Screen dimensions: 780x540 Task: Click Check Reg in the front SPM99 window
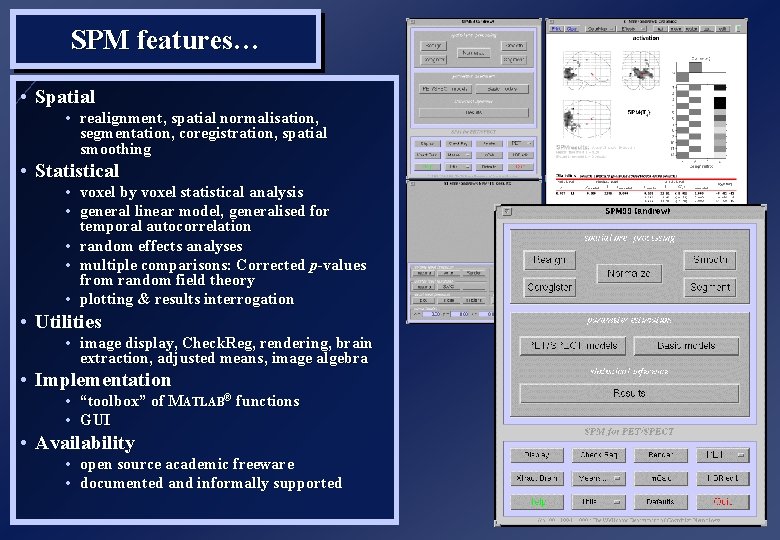tap(598, 454)
